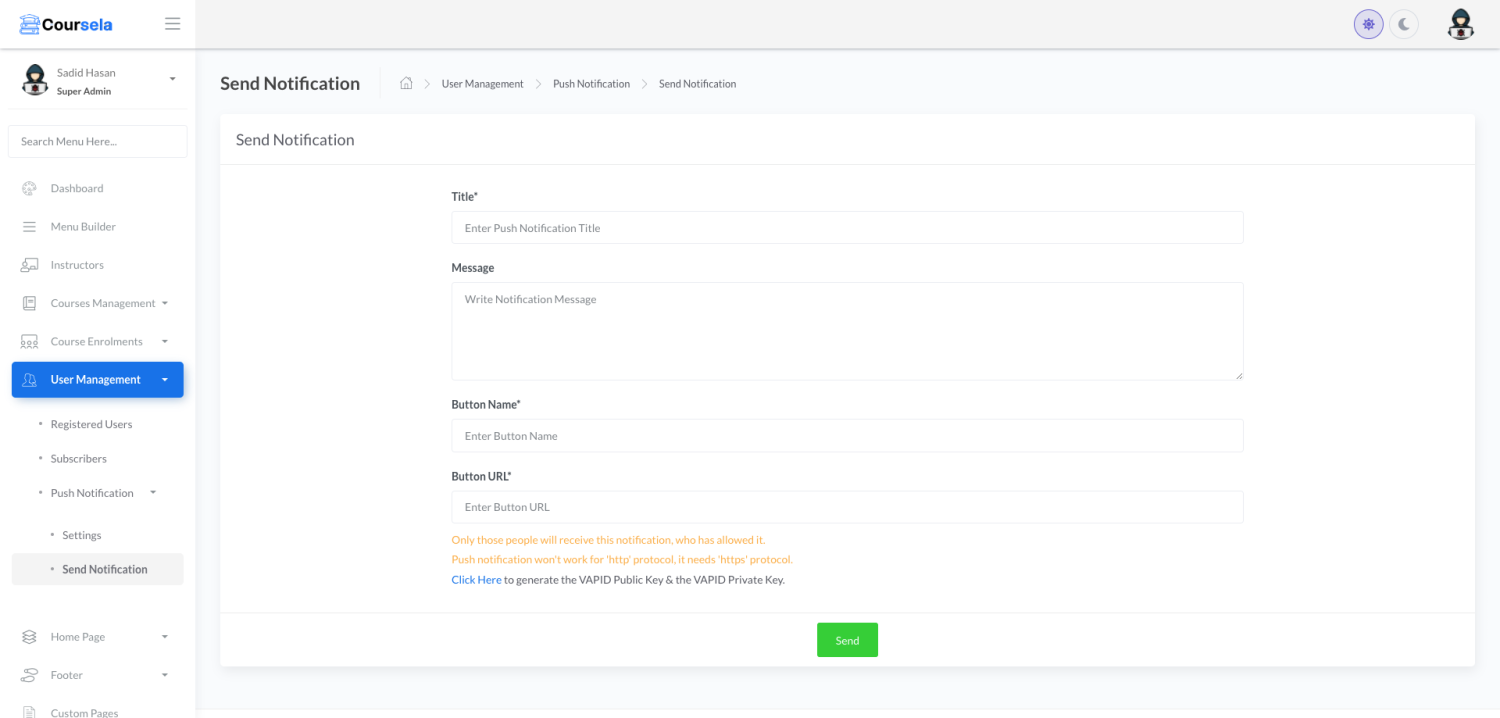1500x718 pixels.
Task: Open Sadid Hasan account dropdown arrow
Action: coord(172,79)
